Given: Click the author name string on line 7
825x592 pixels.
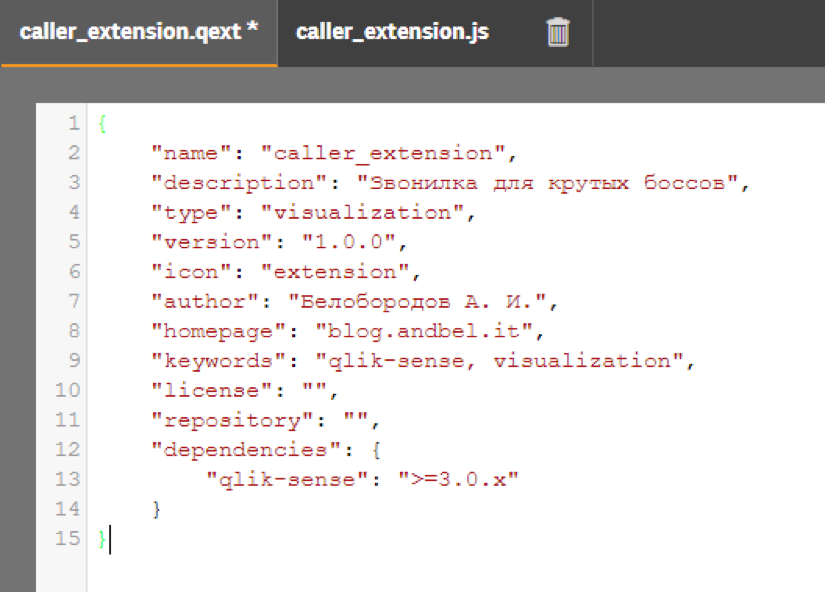Looking at the screenshot, I should pyautogui.click(x=418, y=302).
